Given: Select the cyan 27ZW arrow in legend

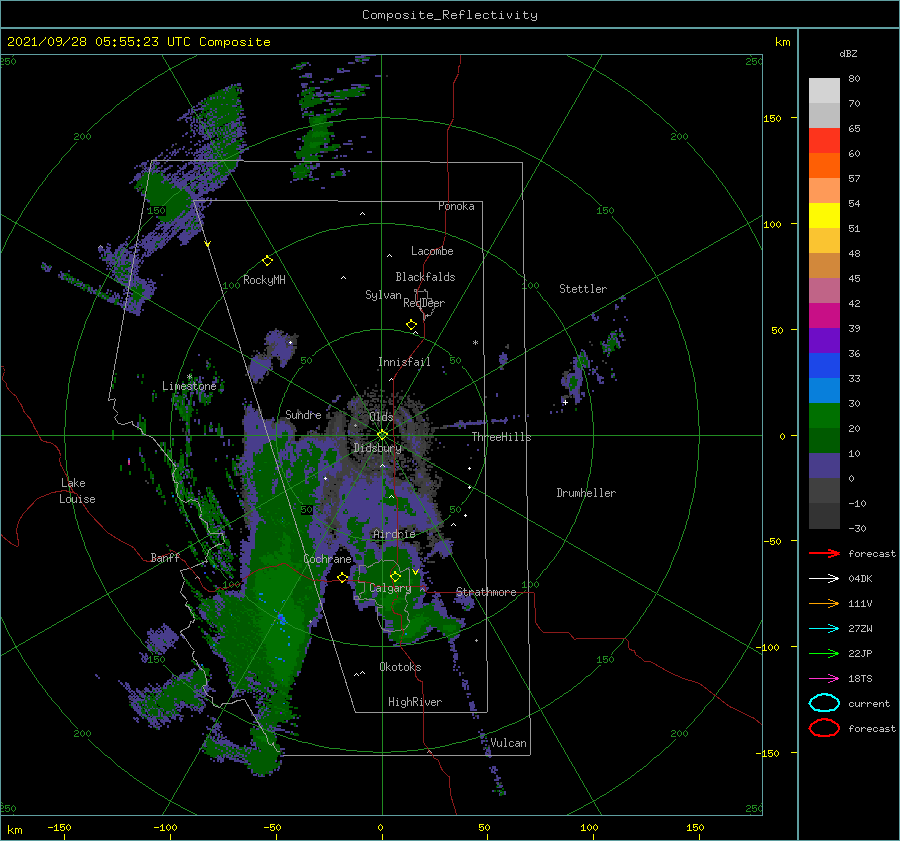Looking at the screenshot, I should pyautogui.click(x=824, y=629).
